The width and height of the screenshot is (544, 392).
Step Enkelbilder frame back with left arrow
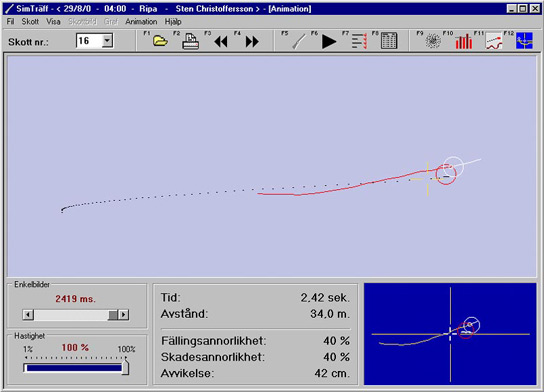tap(28, 315)
